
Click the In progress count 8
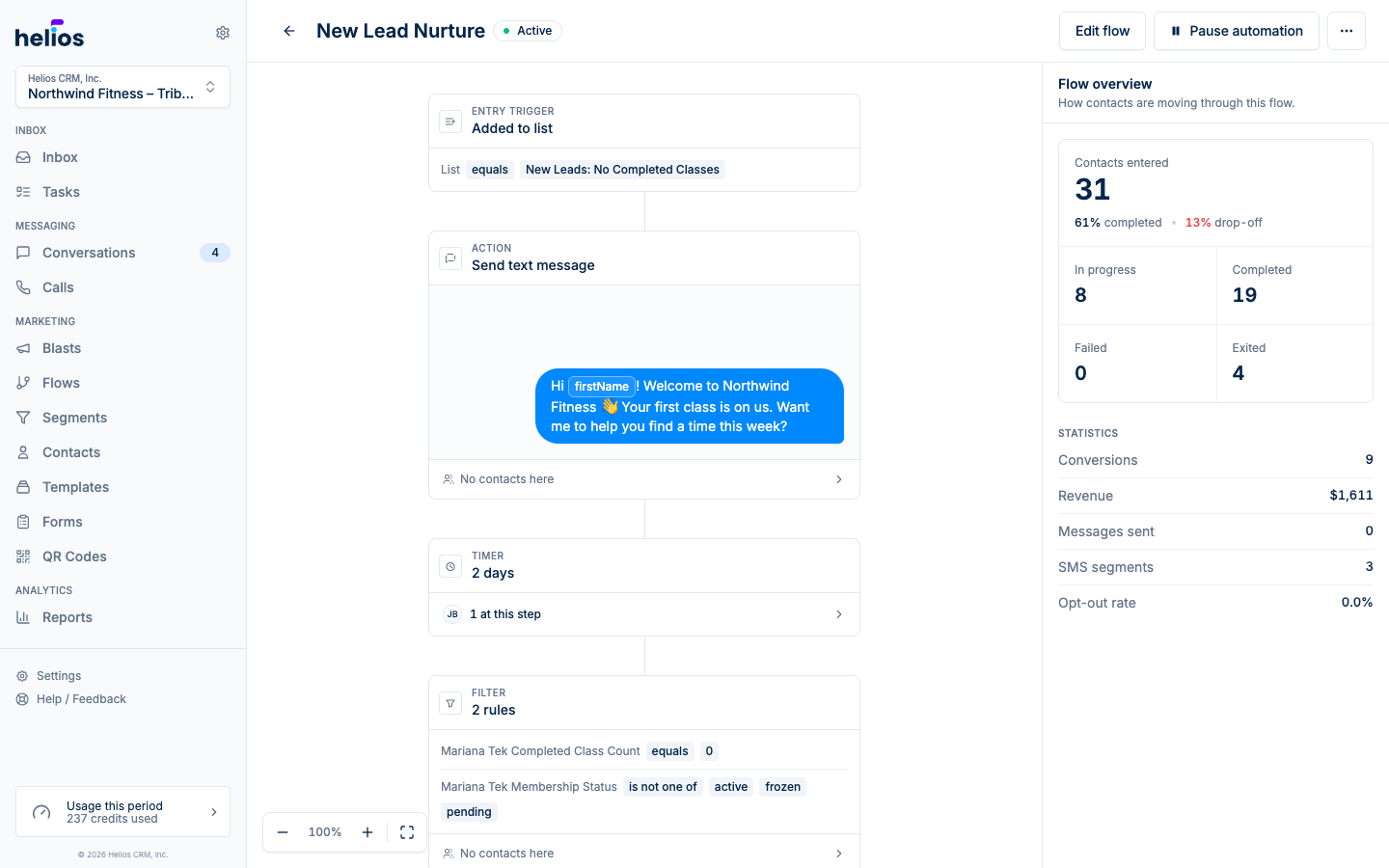tap(1081, 295)
